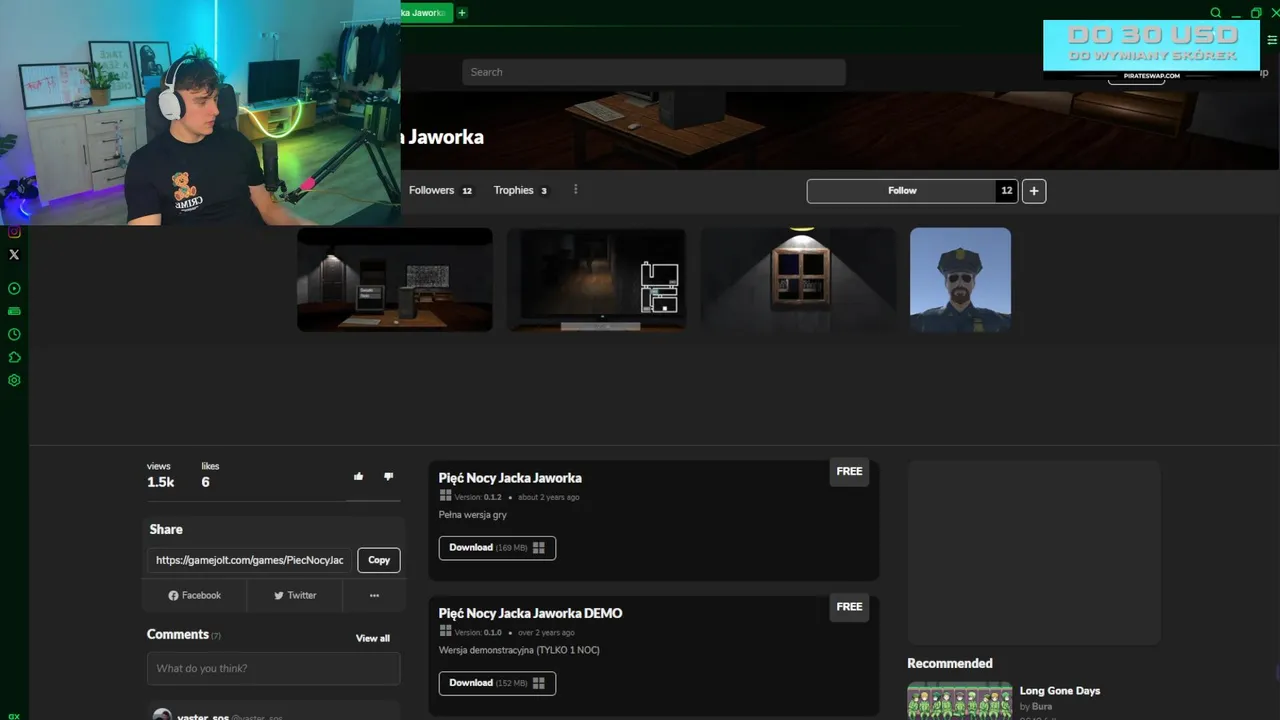Download the DEMO version (152 MB)
Screen dimensions: 1280x720
pyautogui.click(x=497, y=683)
